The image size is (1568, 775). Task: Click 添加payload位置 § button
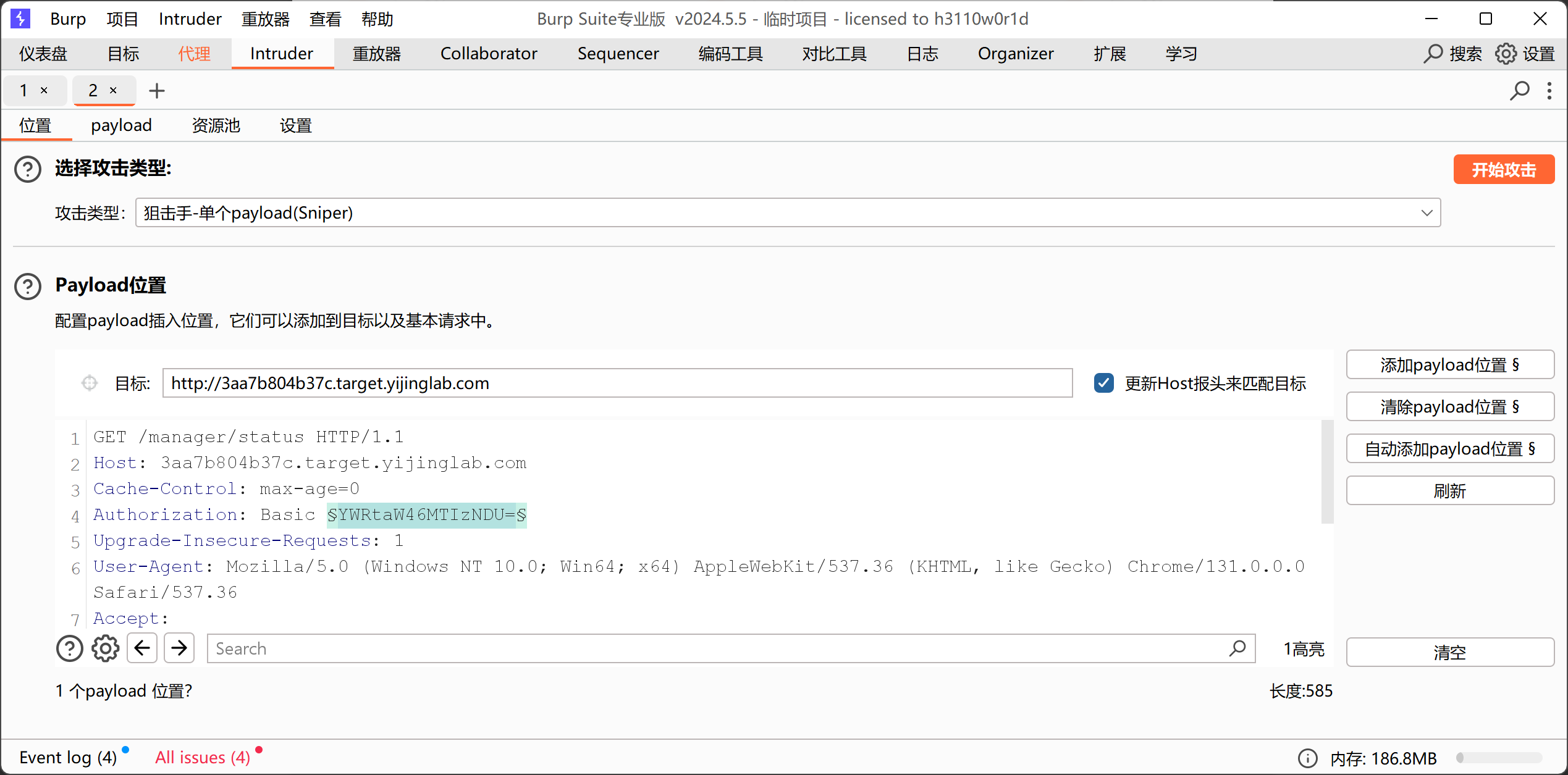coord(1450,364)
